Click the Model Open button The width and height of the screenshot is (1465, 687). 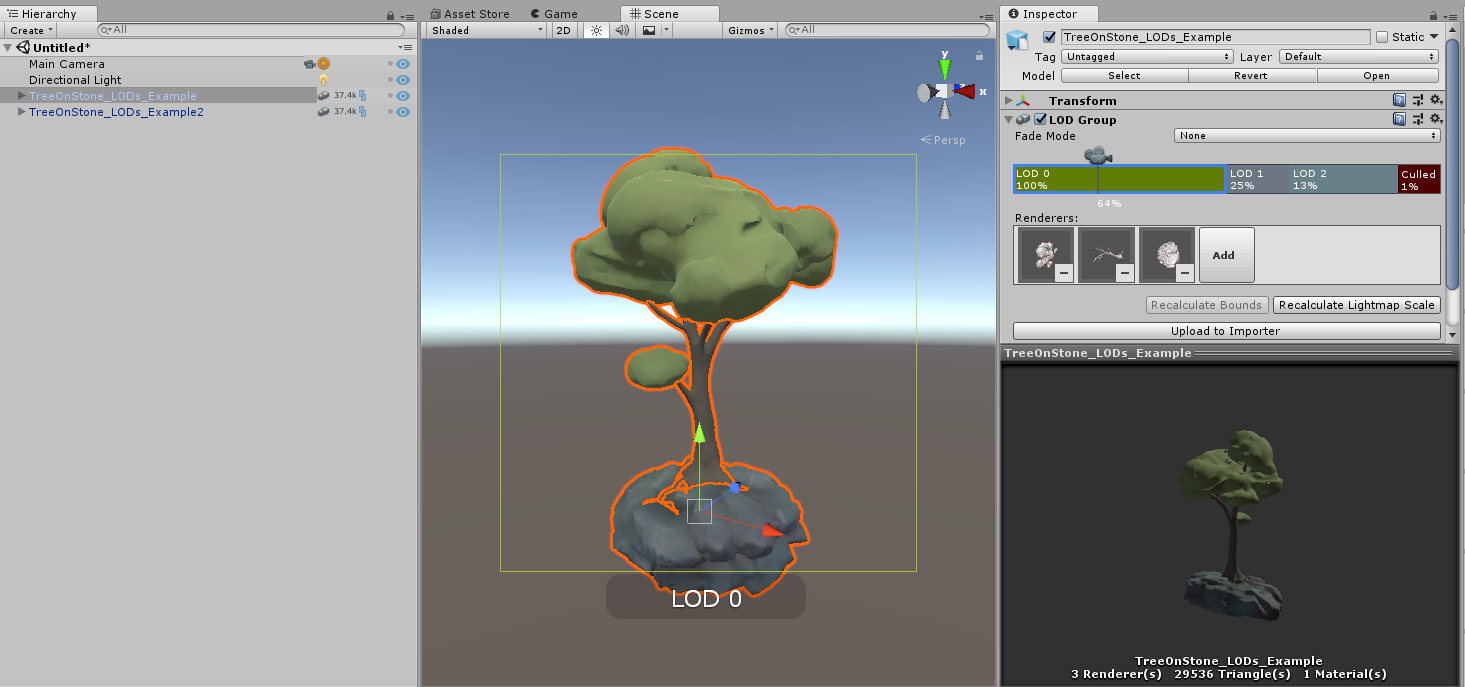click(1377, 76)
